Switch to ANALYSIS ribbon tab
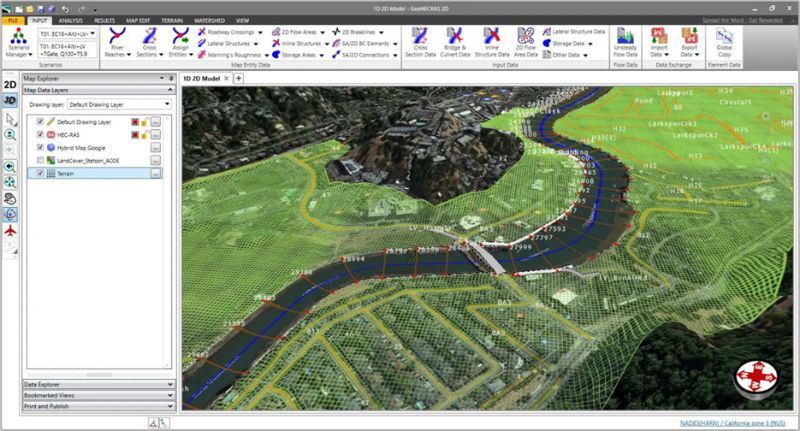 click(x=70, y=20)
